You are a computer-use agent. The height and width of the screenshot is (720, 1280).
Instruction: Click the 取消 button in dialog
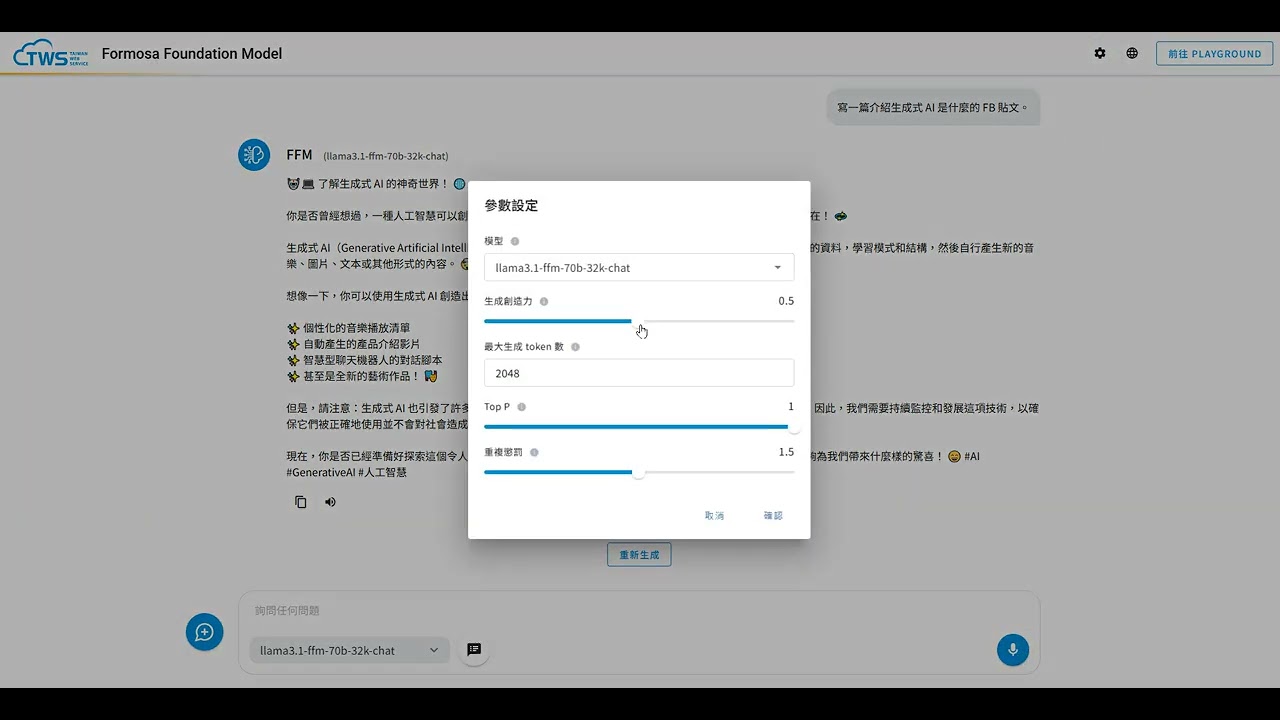[x=714, y=515]
